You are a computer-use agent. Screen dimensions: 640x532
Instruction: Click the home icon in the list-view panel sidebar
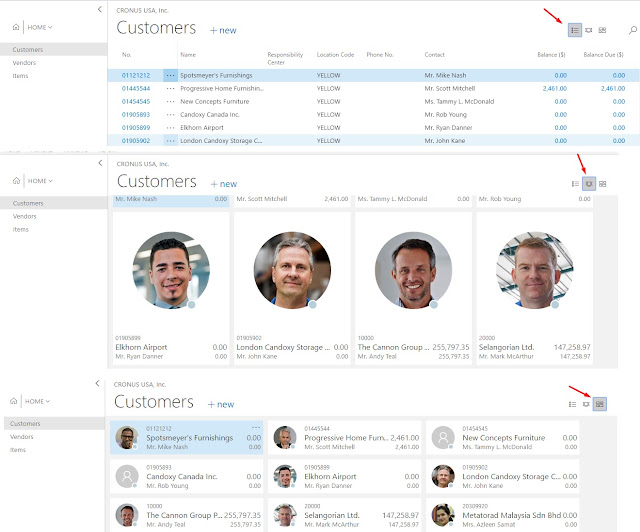[16, 27]
